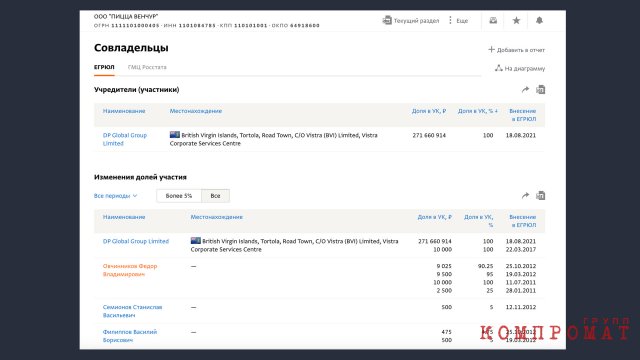Image resolution: width=640 pixels, height=360 pixels.
Task: Sort share changes by Доля в УК, ₽ header
Action: [434, 217]
